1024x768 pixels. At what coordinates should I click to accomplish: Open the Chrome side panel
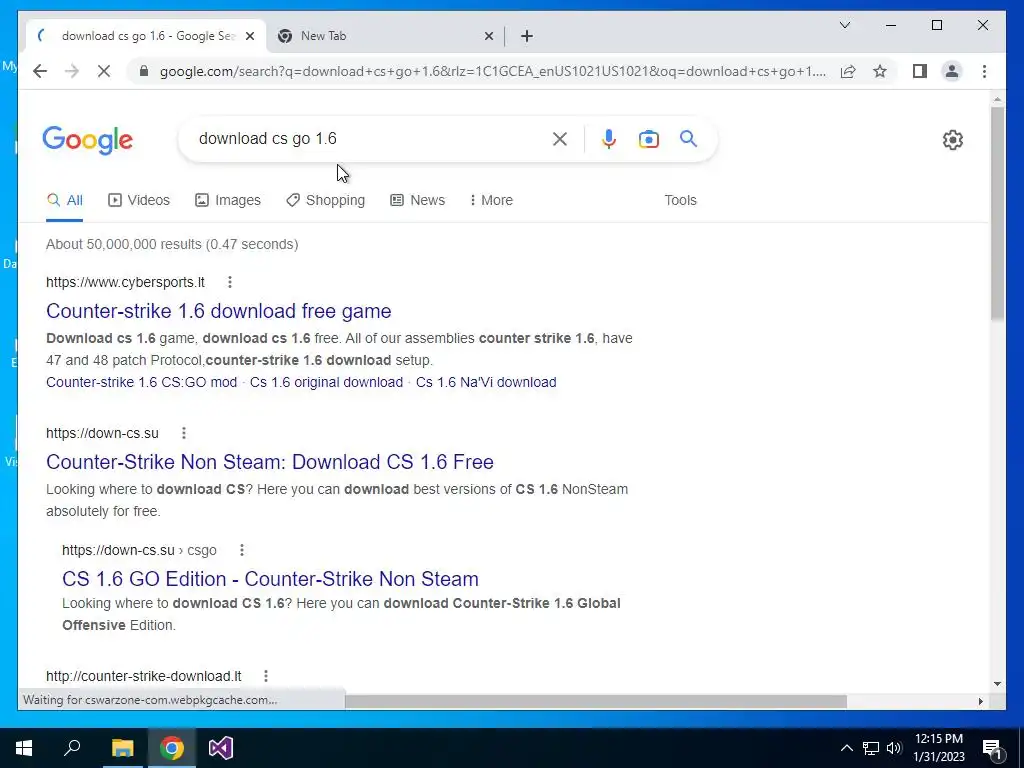tap(920, 71)
